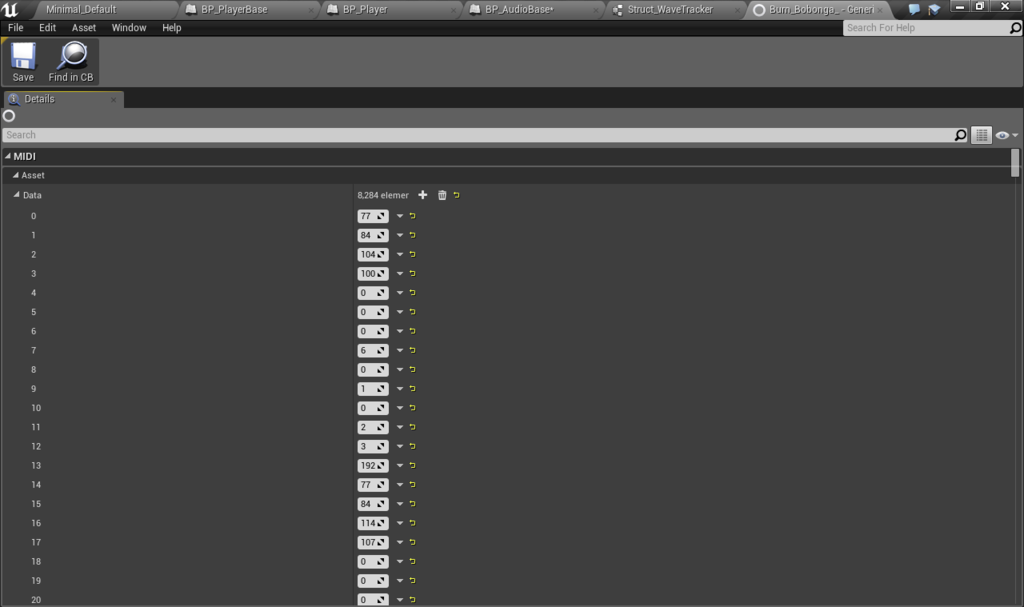
Task: Click the Details panel scrollbar thumb
Action: pos(1015,163)
